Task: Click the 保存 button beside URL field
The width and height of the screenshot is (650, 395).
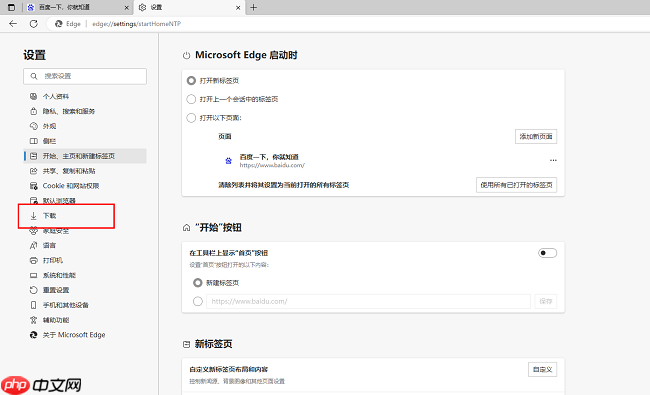Action: point(546,301)
